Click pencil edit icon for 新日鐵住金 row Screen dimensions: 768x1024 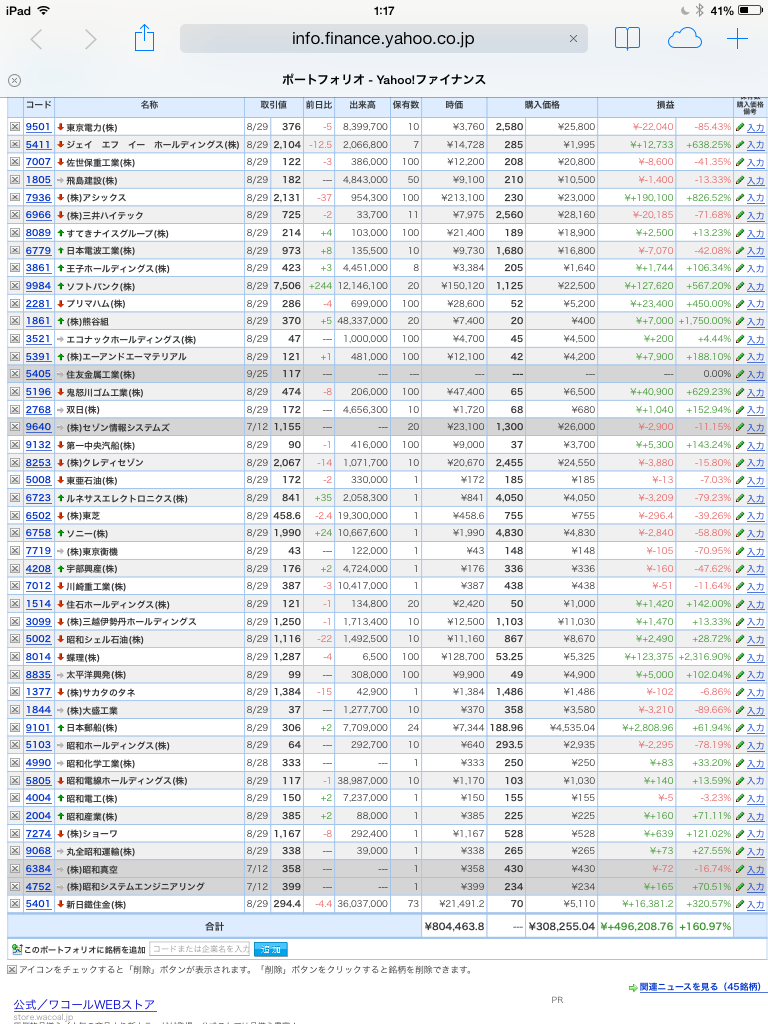pos(740,904)
